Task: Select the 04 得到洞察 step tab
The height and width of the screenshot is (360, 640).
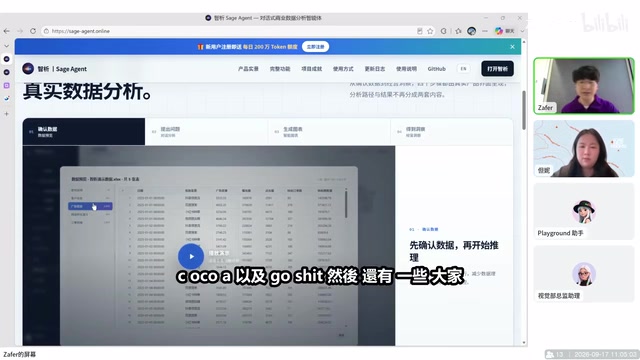Action: [451, 132]
